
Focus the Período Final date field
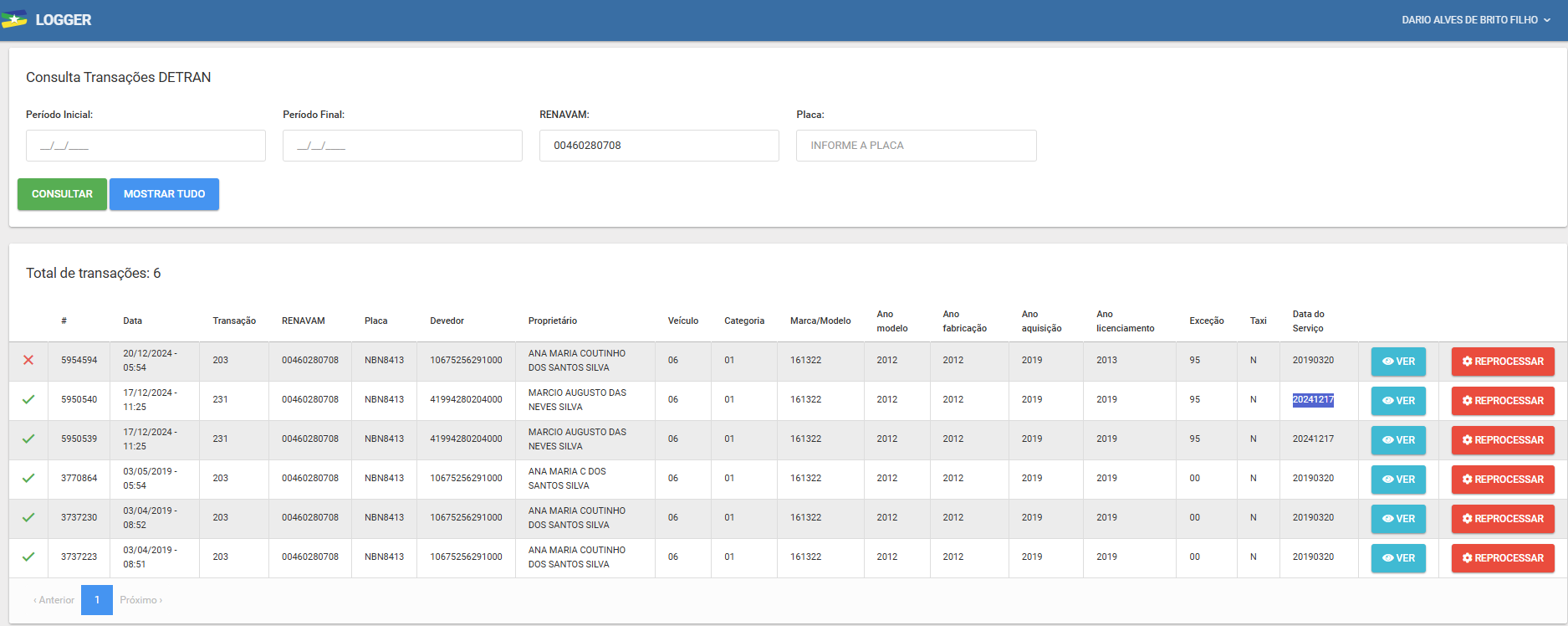pos(402,146)
